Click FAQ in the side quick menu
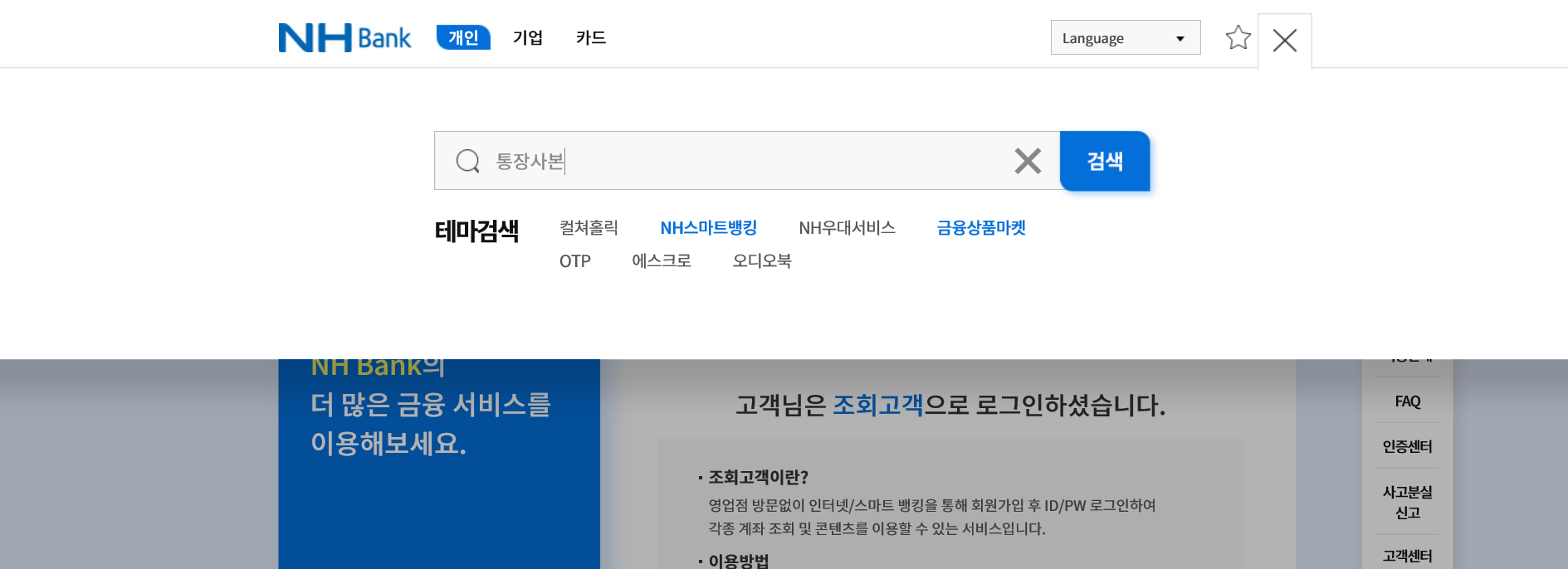1568x569 pixels. (x=1408, y=401)
